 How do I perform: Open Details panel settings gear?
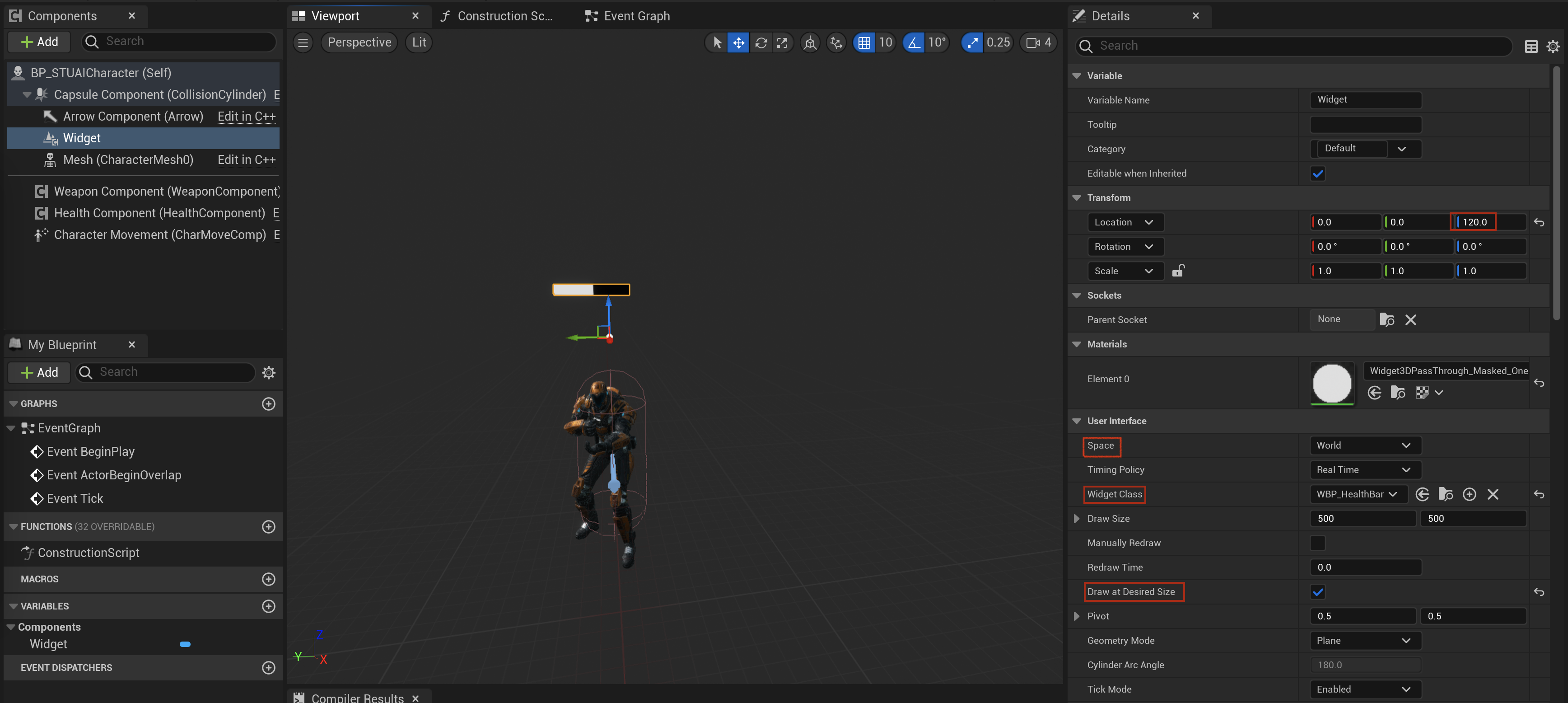pyautogui.click(x=1553, y=46)
